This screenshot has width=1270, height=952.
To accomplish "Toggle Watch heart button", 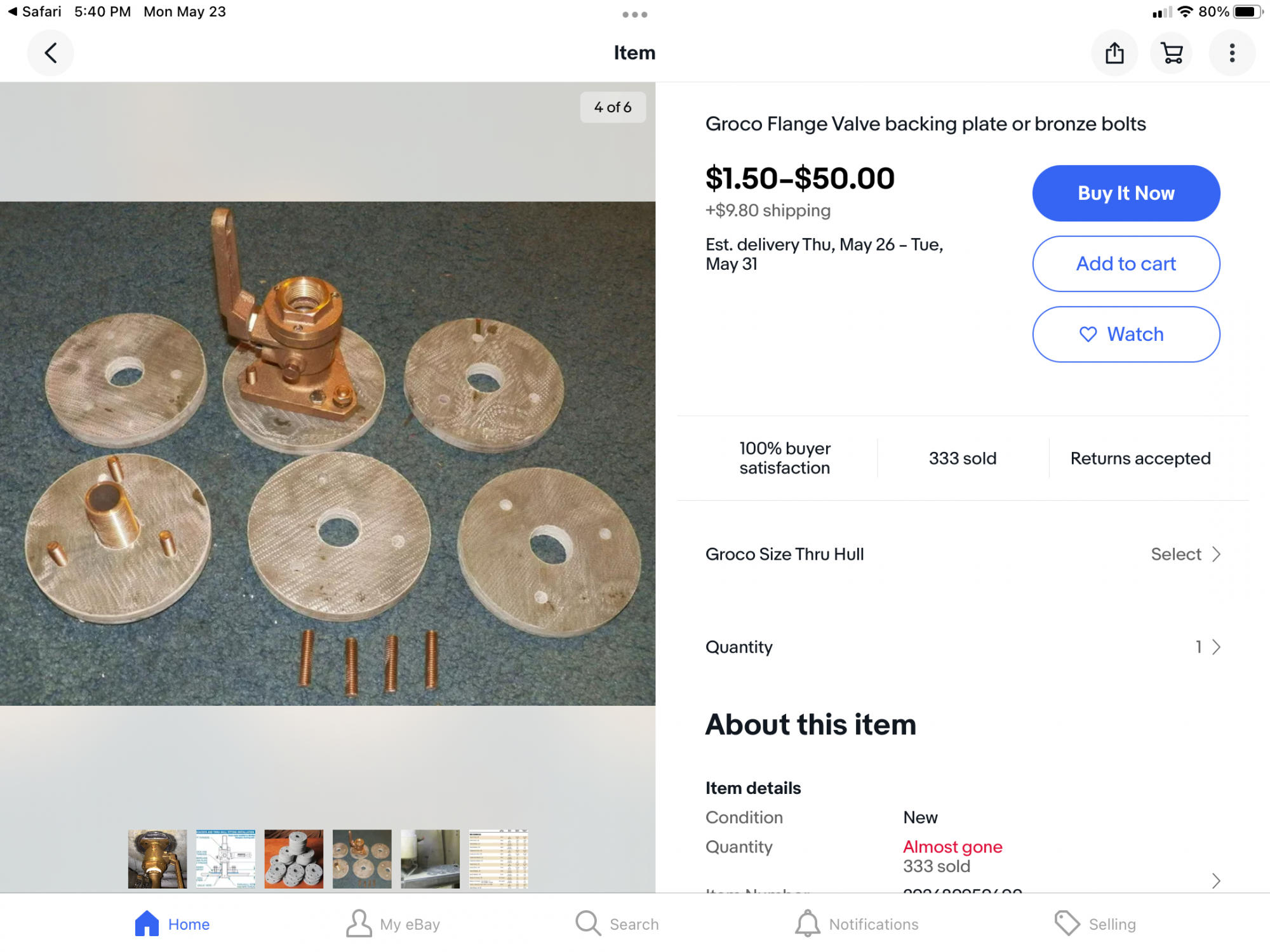I will [x=1126, y=334].
